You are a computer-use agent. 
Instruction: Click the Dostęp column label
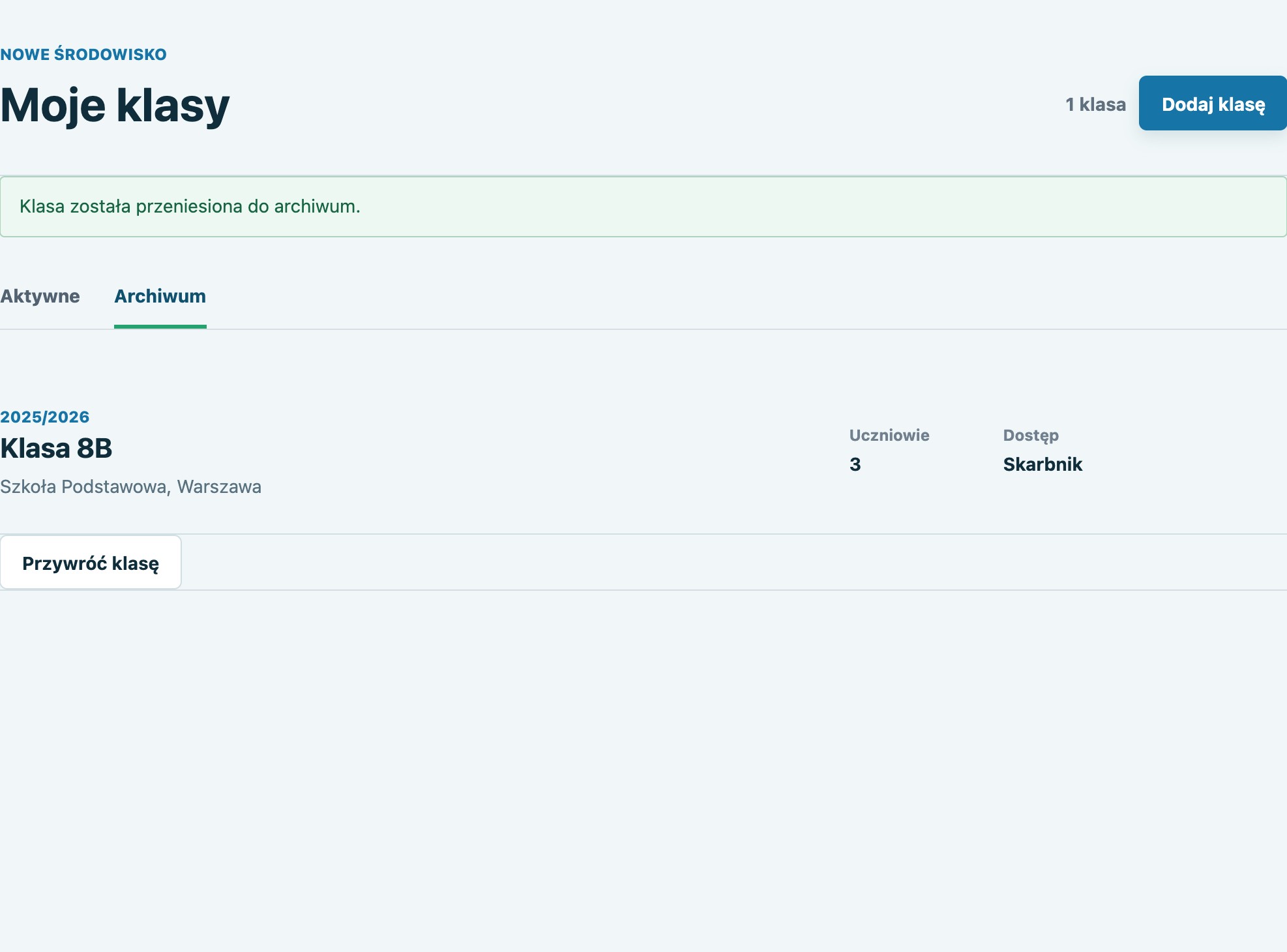1031,436
